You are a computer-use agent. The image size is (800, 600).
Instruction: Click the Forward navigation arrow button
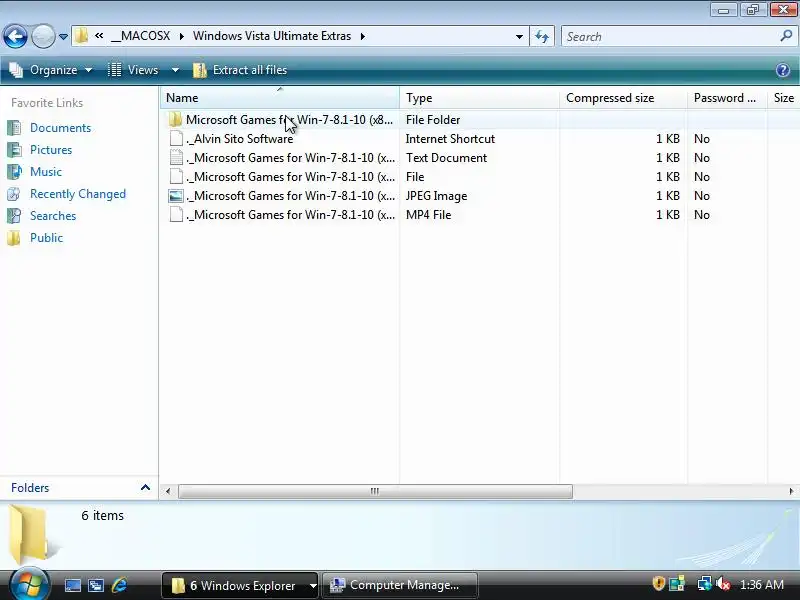[x=43, y=36]
